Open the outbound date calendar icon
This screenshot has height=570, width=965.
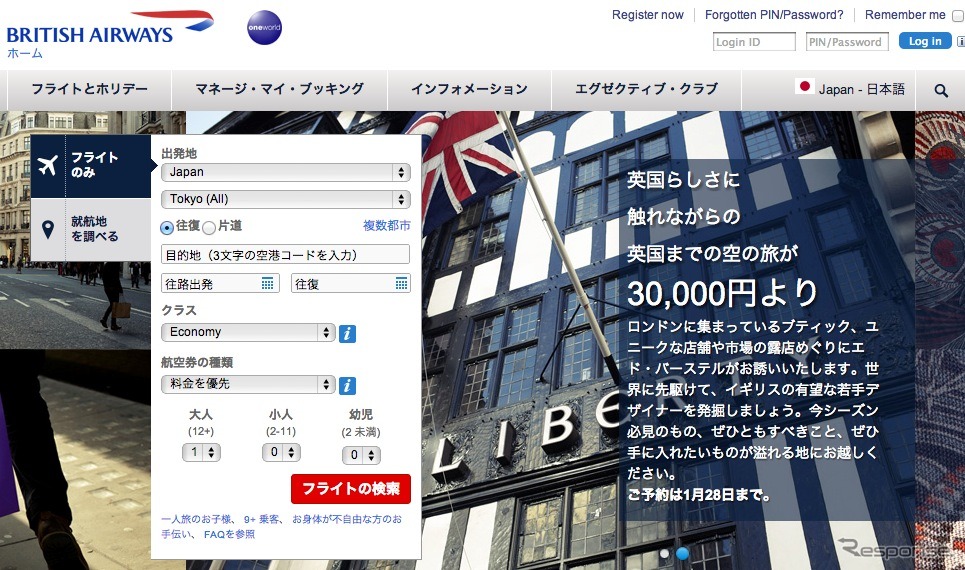click(x=268, y=283)
